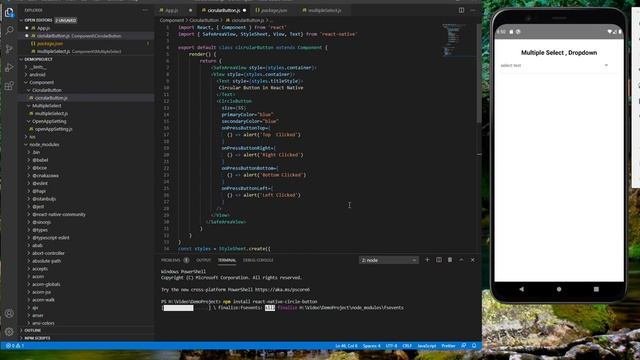The width and height of the screenshot is (640, 360).
Task: Switch to the package.json editor tab
Action: (273, 10)
